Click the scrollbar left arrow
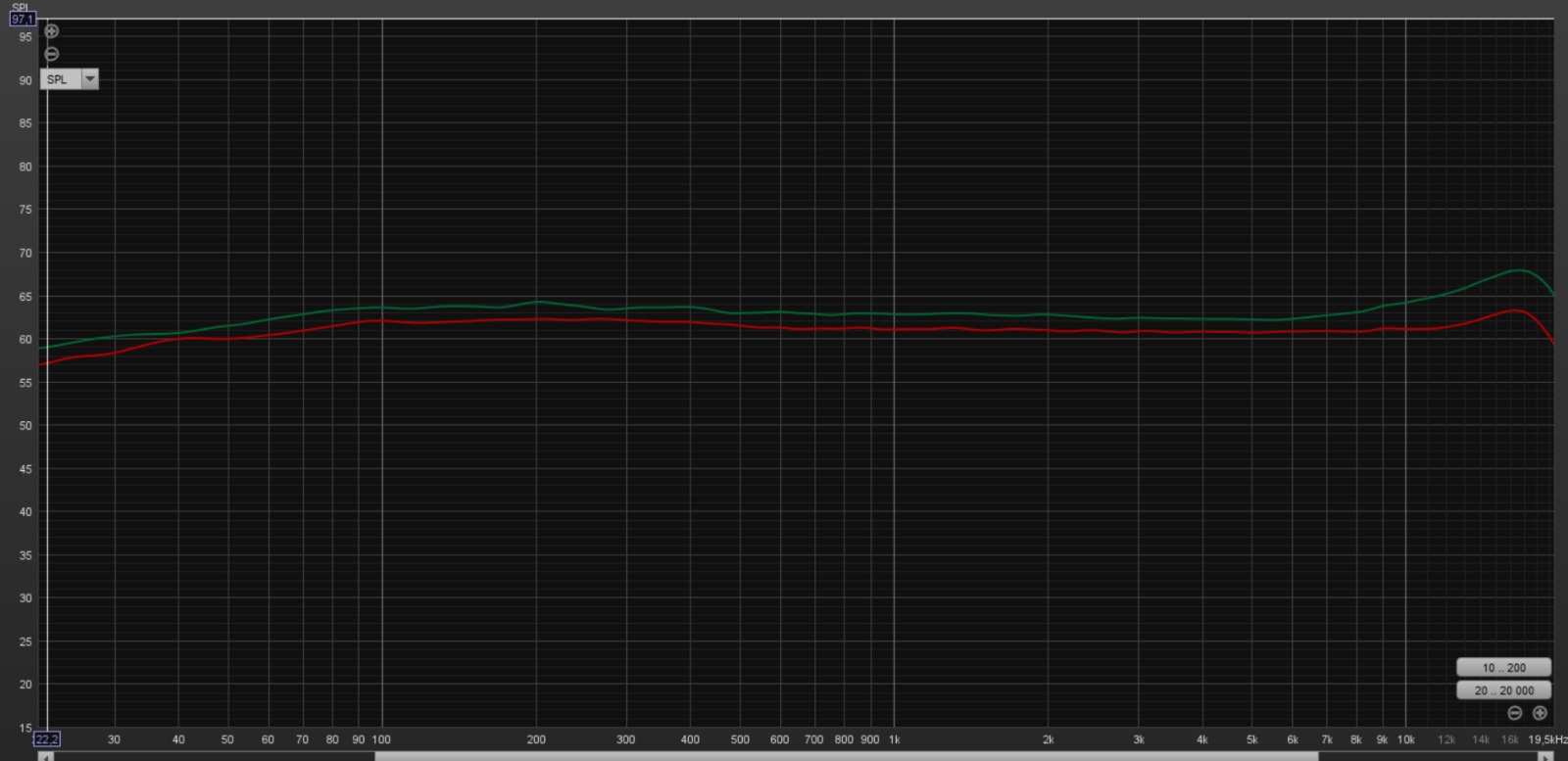 point(44,756)
